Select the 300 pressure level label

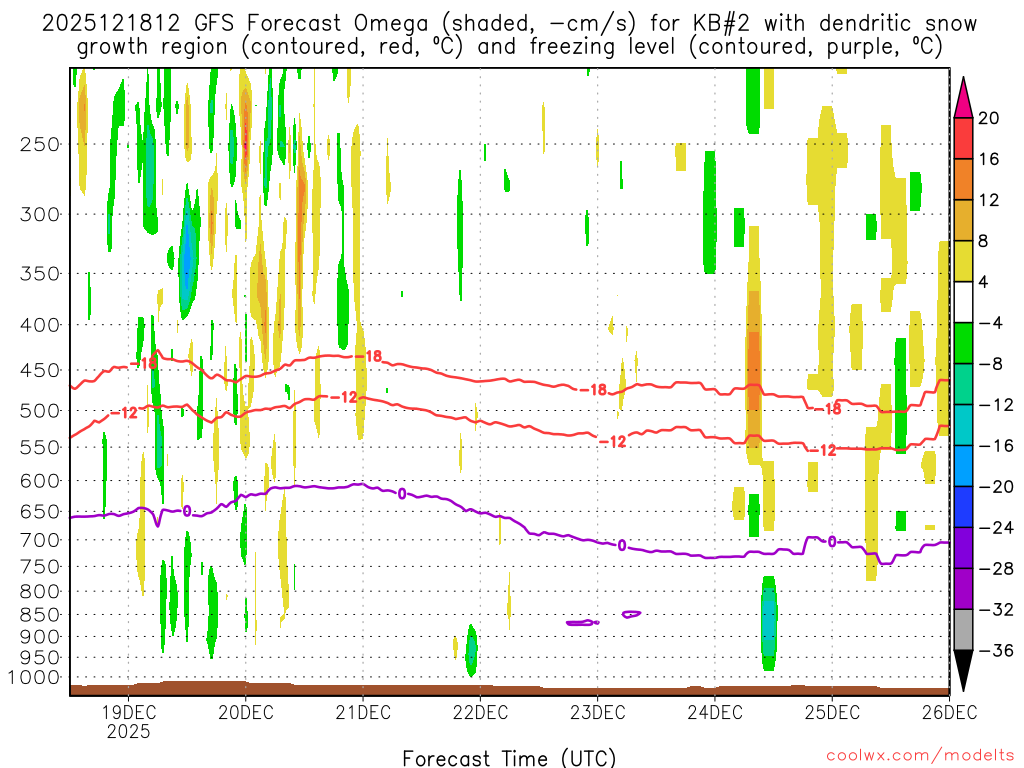pyautogui.click(x=40, y=214)
